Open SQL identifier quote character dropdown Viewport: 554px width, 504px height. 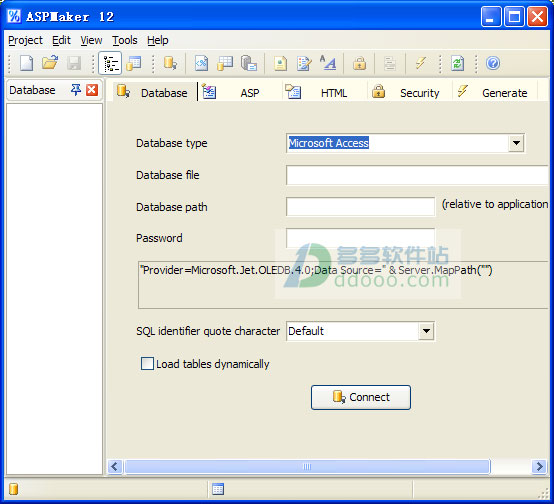pyautogui.click(x=426, y=331)
